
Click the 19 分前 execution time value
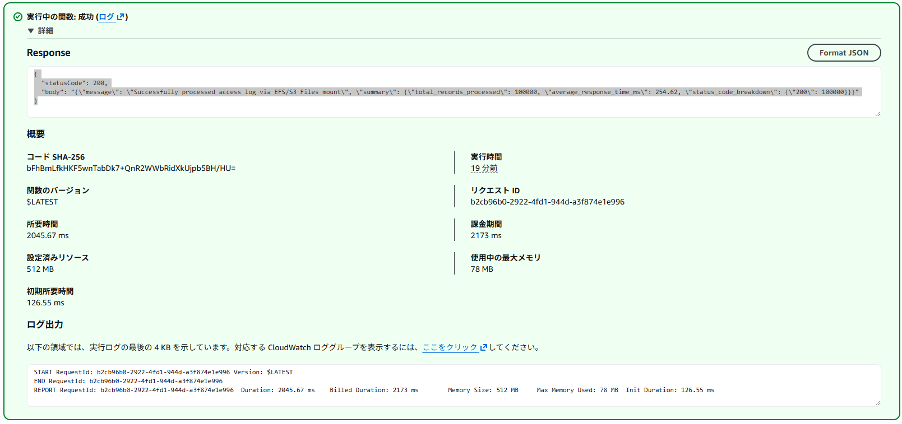coord(484,169)
